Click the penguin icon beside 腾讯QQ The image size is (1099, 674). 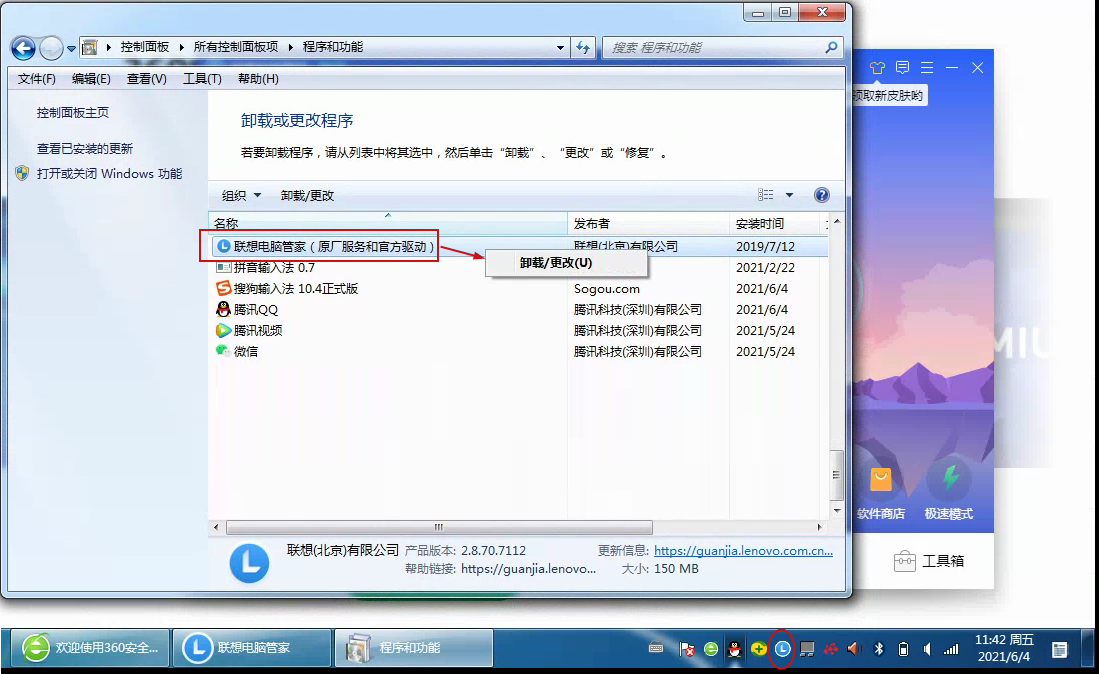[223, 309]
